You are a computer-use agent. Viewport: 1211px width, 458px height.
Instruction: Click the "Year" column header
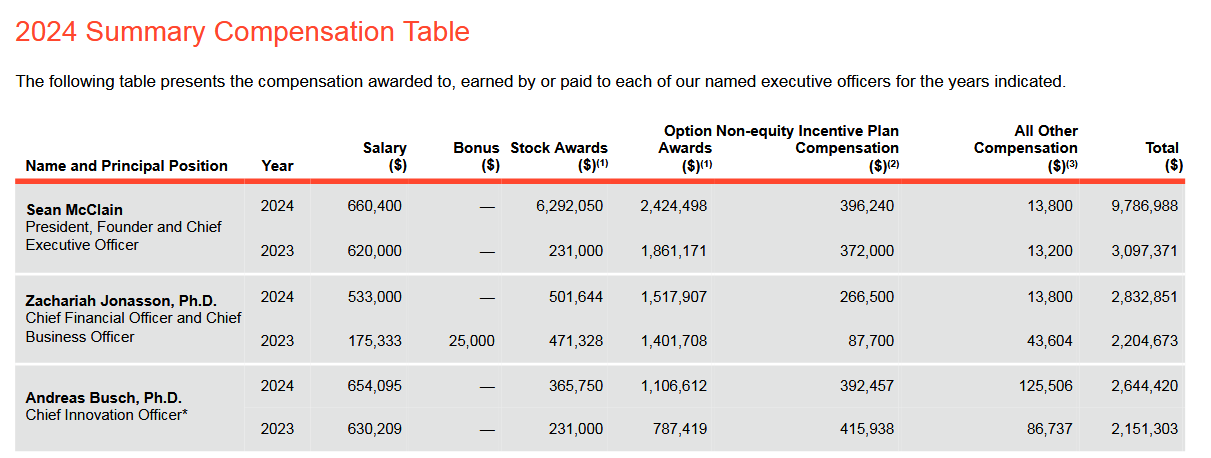[x=277, y=166]
